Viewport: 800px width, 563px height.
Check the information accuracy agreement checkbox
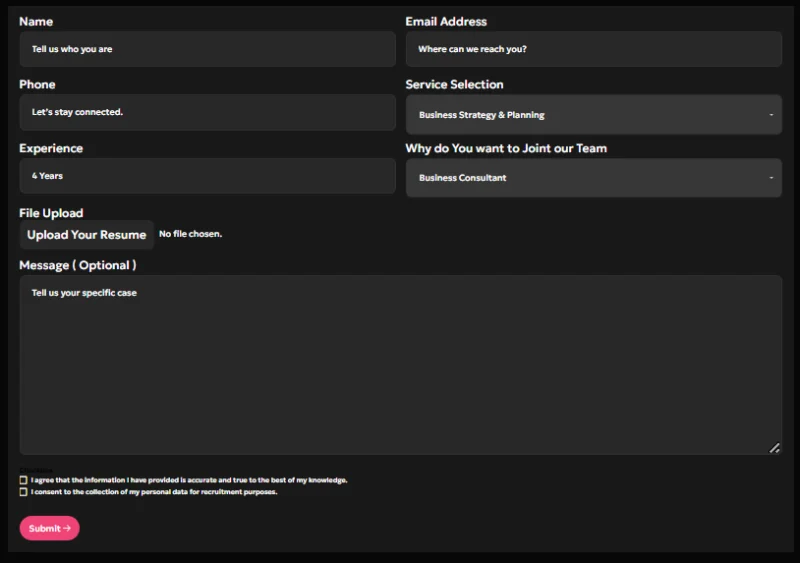tap(23, 480)
